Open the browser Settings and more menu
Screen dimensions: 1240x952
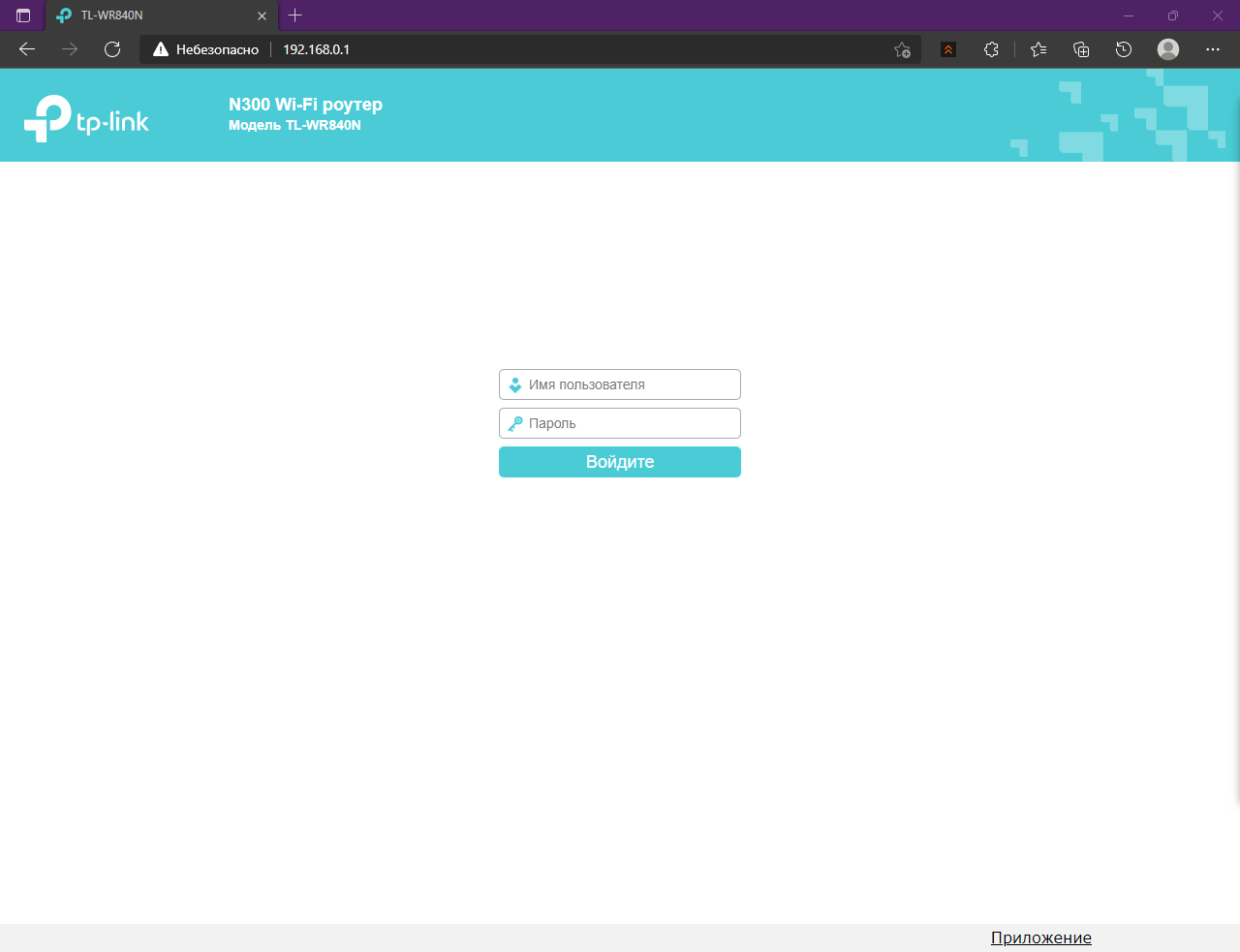click(x=1213, y=49)
